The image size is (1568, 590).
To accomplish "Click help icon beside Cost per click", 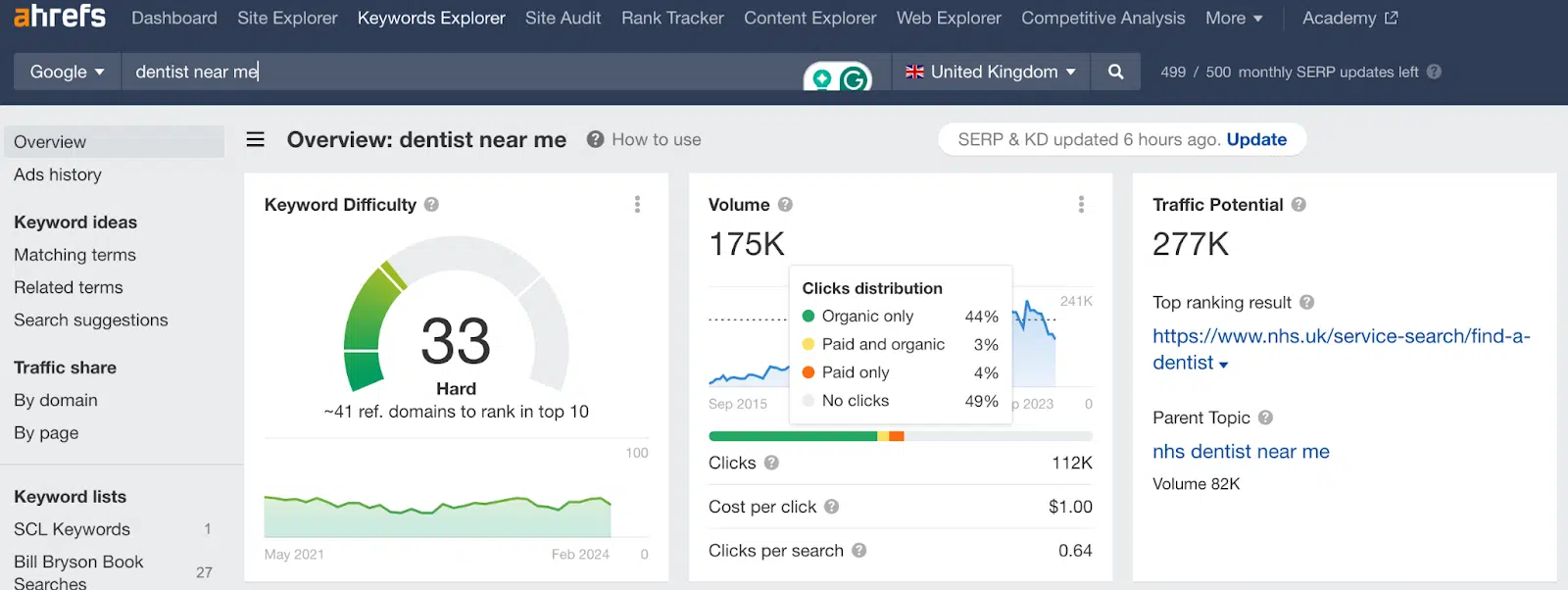I will [831, 507].
